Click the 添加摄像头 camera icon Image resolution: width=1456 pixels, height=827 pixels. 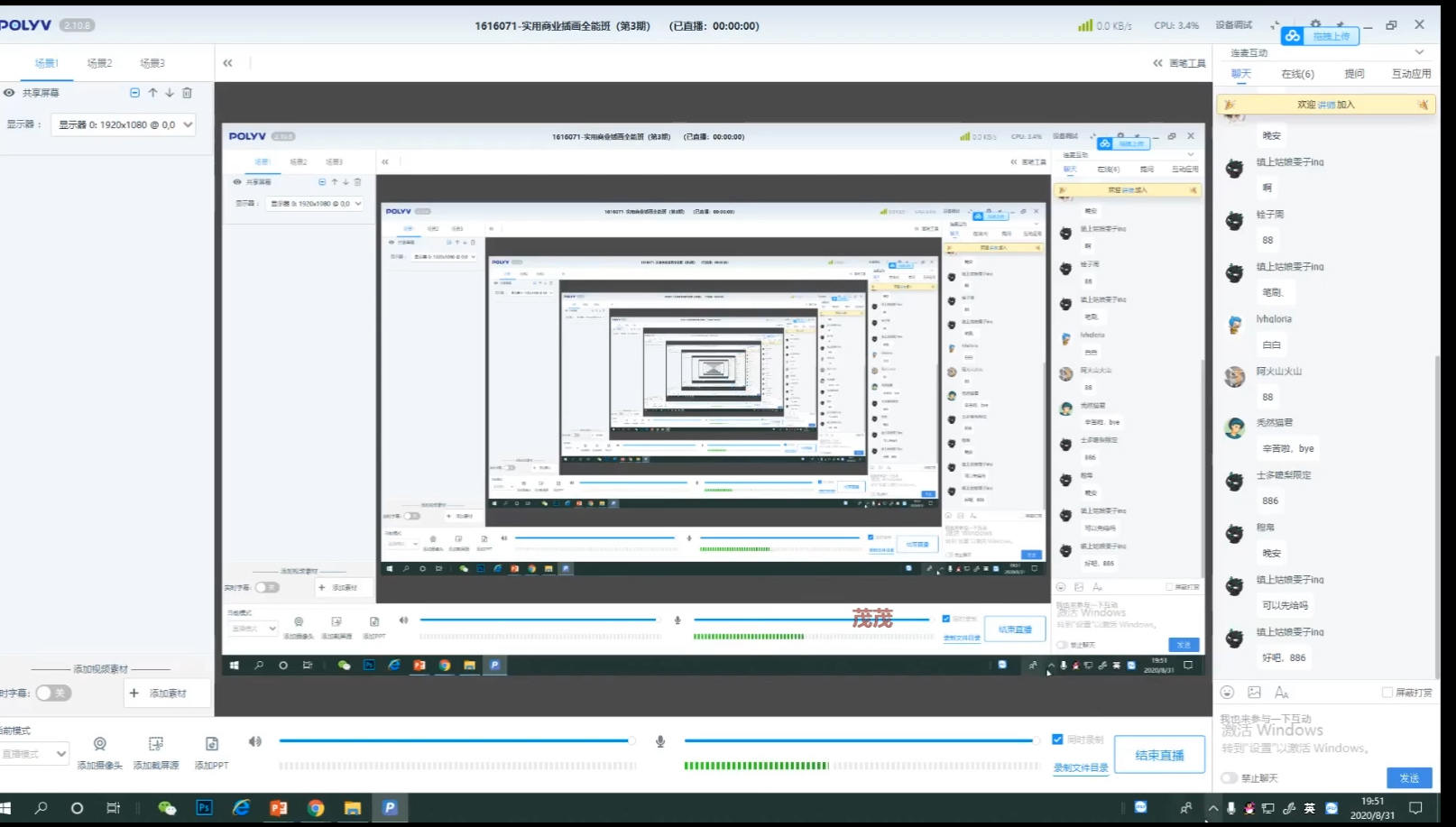(100, 744)
